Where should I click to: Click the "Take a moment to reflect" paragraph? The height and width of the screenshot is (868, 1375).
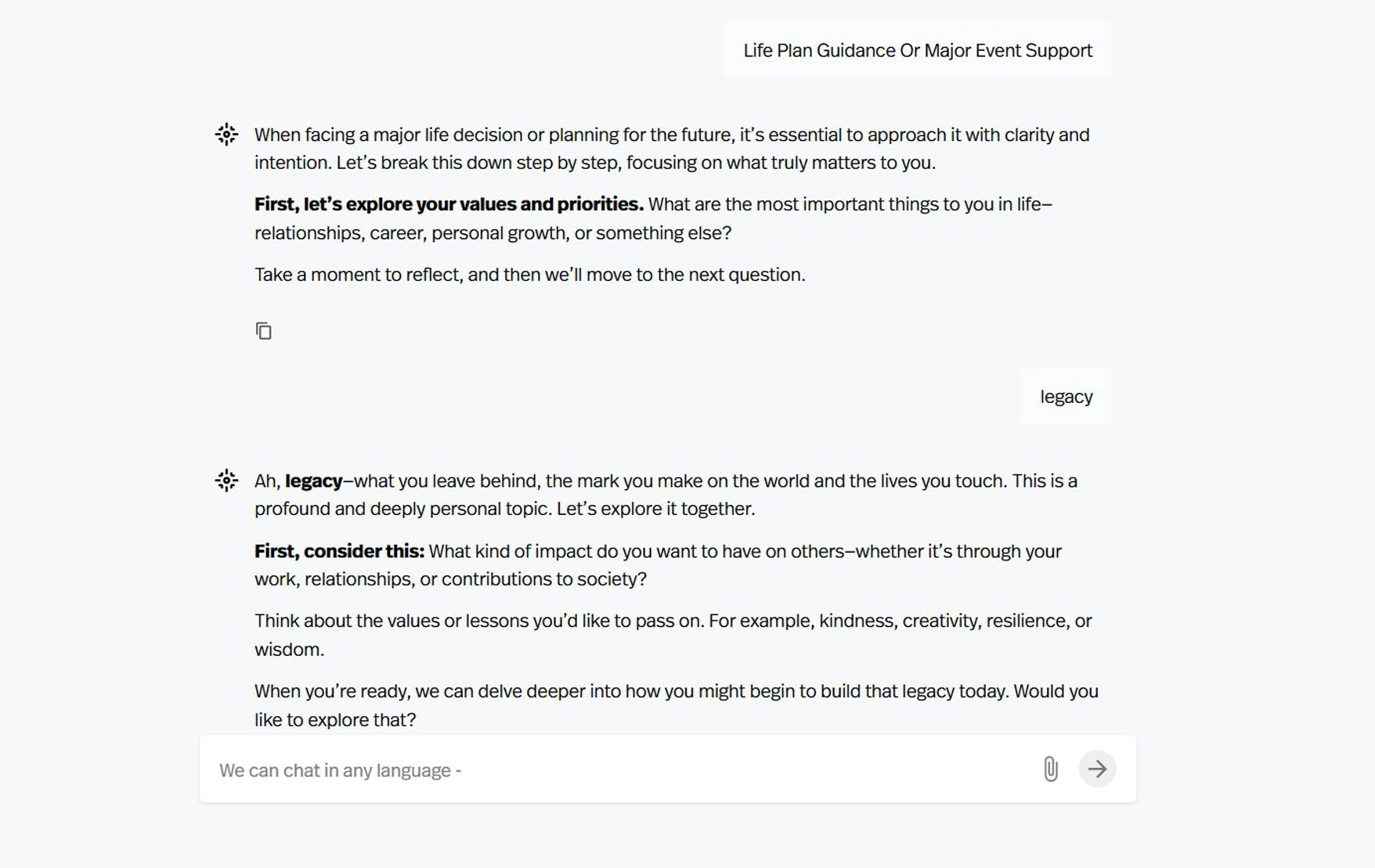coord(529,275)
